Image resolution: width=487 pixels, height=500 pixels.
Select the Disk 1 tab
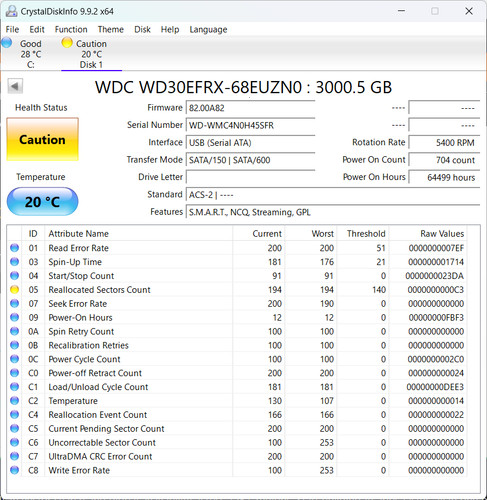pyautogui.click(x=91, y=54)
